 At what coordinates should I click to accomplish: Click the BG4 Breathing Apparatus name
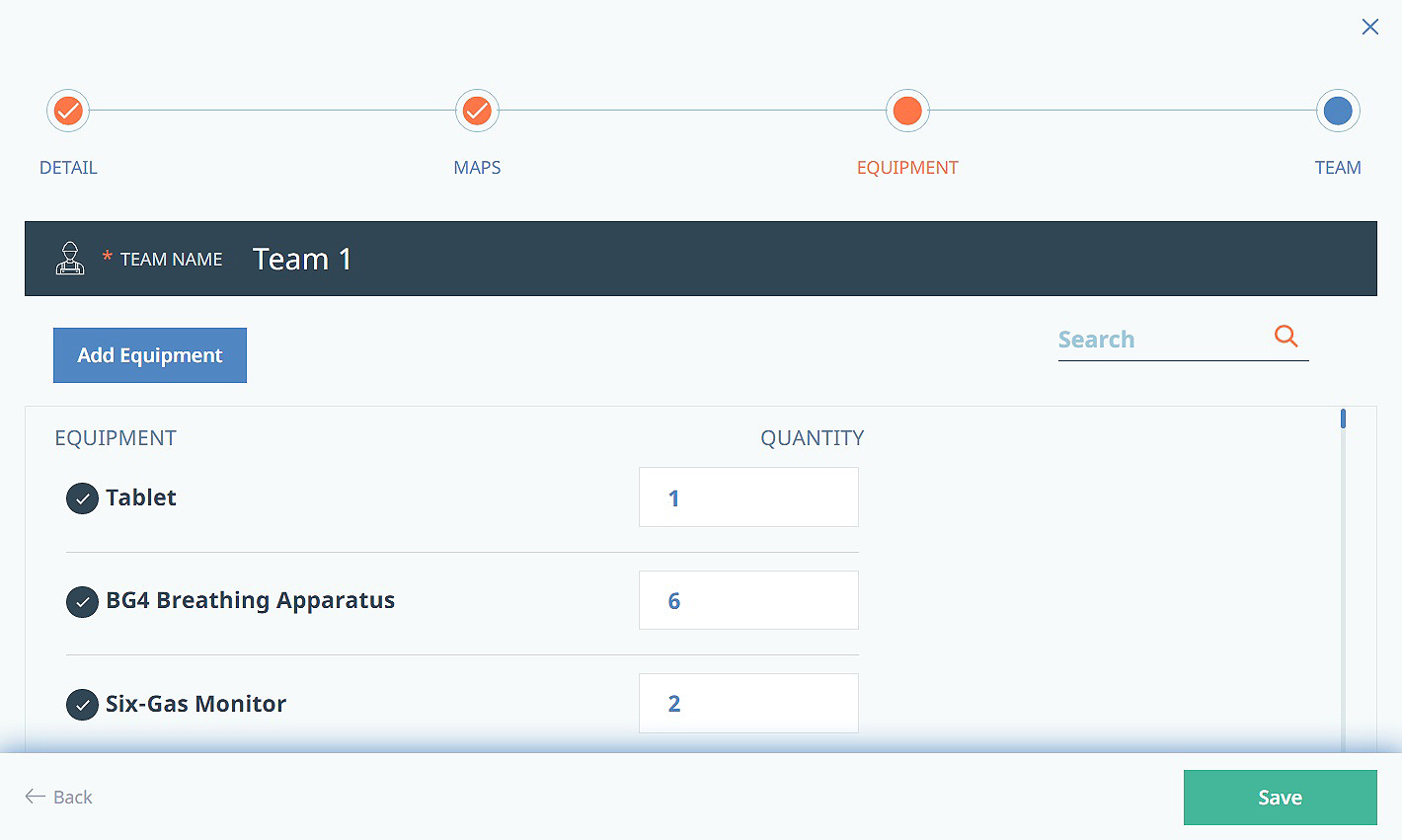(251, 600)
